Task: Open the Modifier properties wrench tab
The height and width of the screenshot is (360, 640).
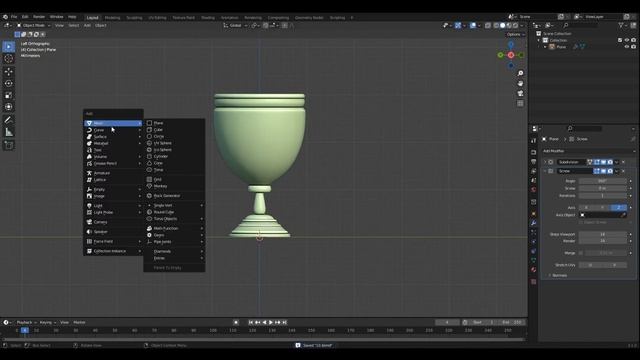Action: pos(533,223)
